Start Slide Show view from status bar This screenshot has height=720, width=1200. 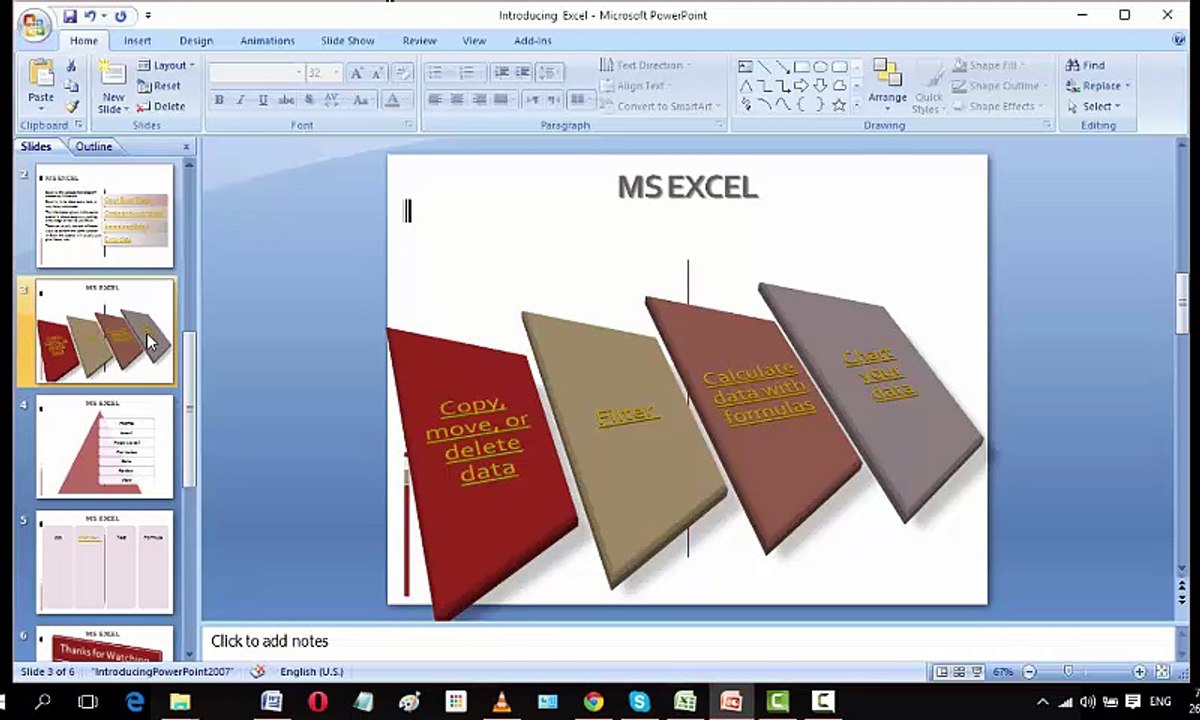pyautogui.click(x=977, y=672)
